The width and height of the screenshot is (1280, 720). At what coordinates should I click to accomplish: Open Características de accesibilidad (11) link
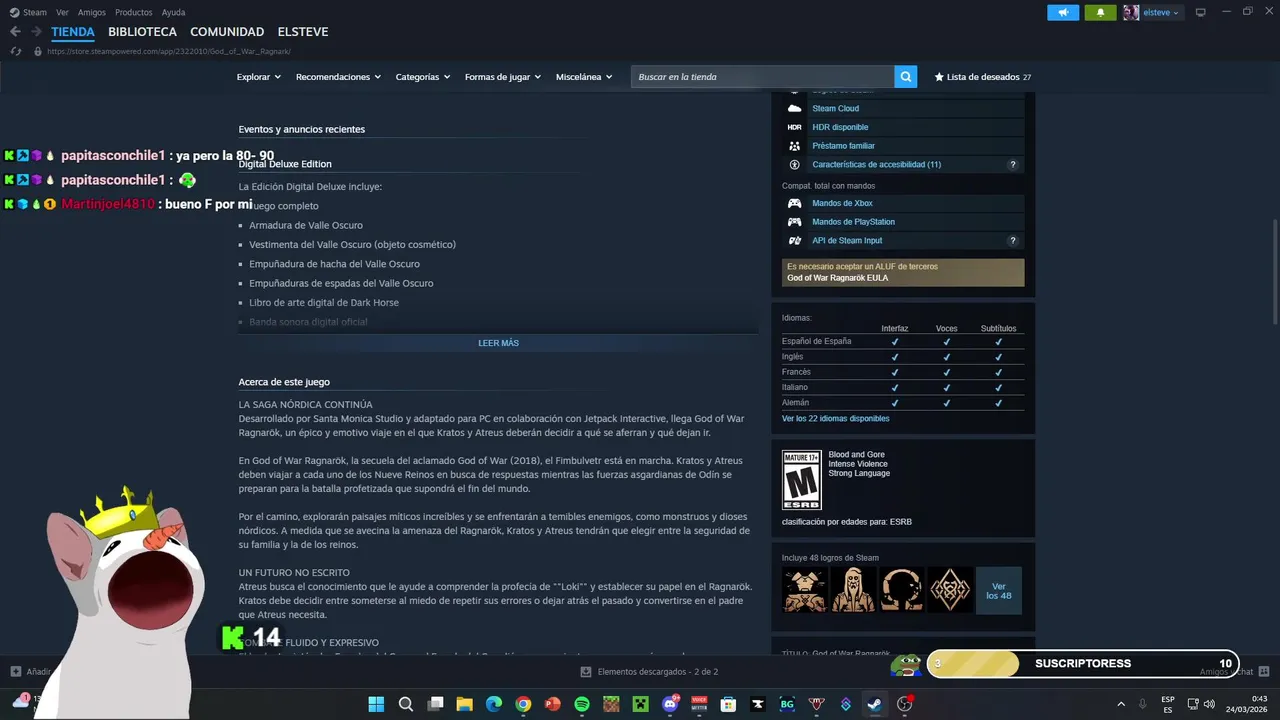point(876,164)
